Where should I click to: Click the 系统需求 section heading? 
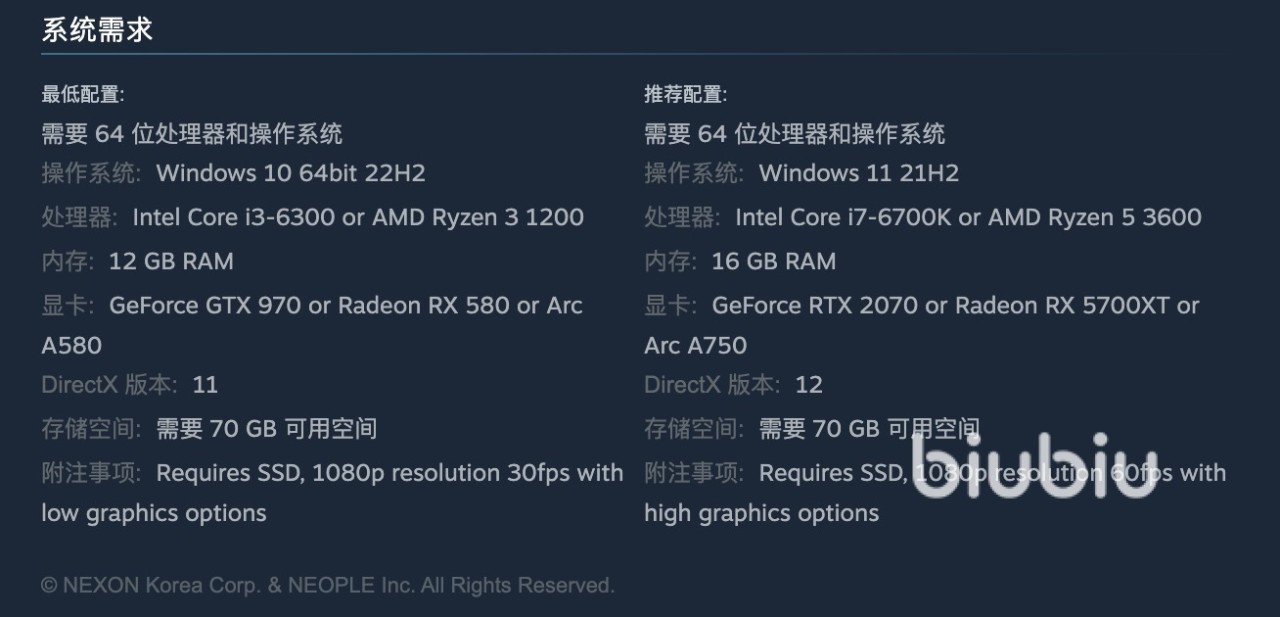point(97,29)
